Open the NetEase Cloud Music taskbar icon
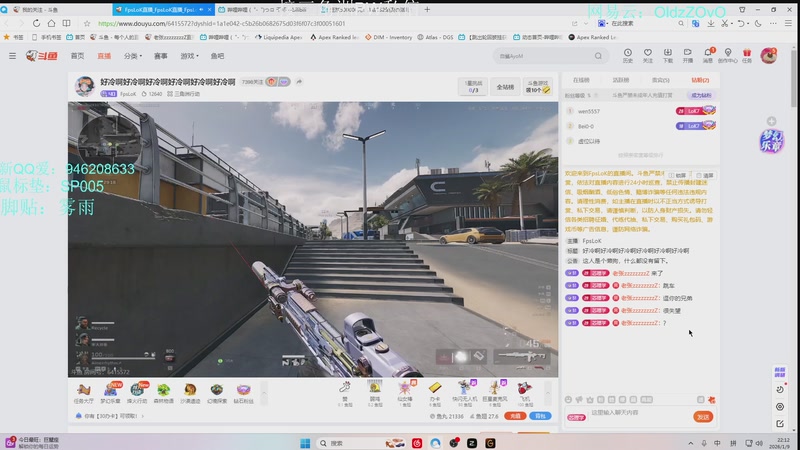Viewport: 800px width, 450px height. (x=417, y=443)
